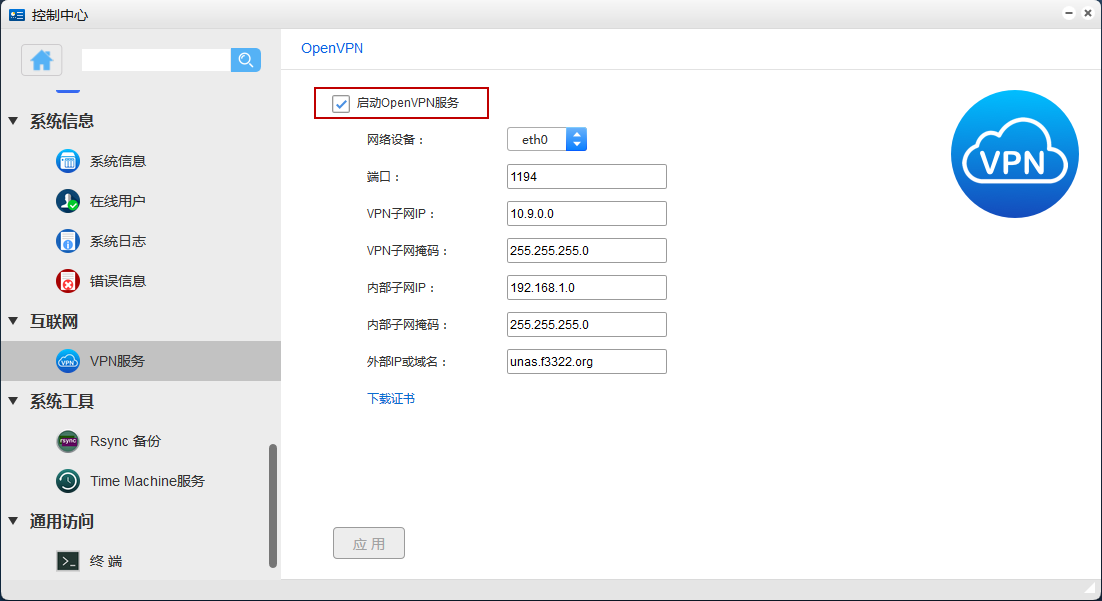The image size is (1102, 601).
Task: Collapse the 互联网 section
Action: (13, 321)
